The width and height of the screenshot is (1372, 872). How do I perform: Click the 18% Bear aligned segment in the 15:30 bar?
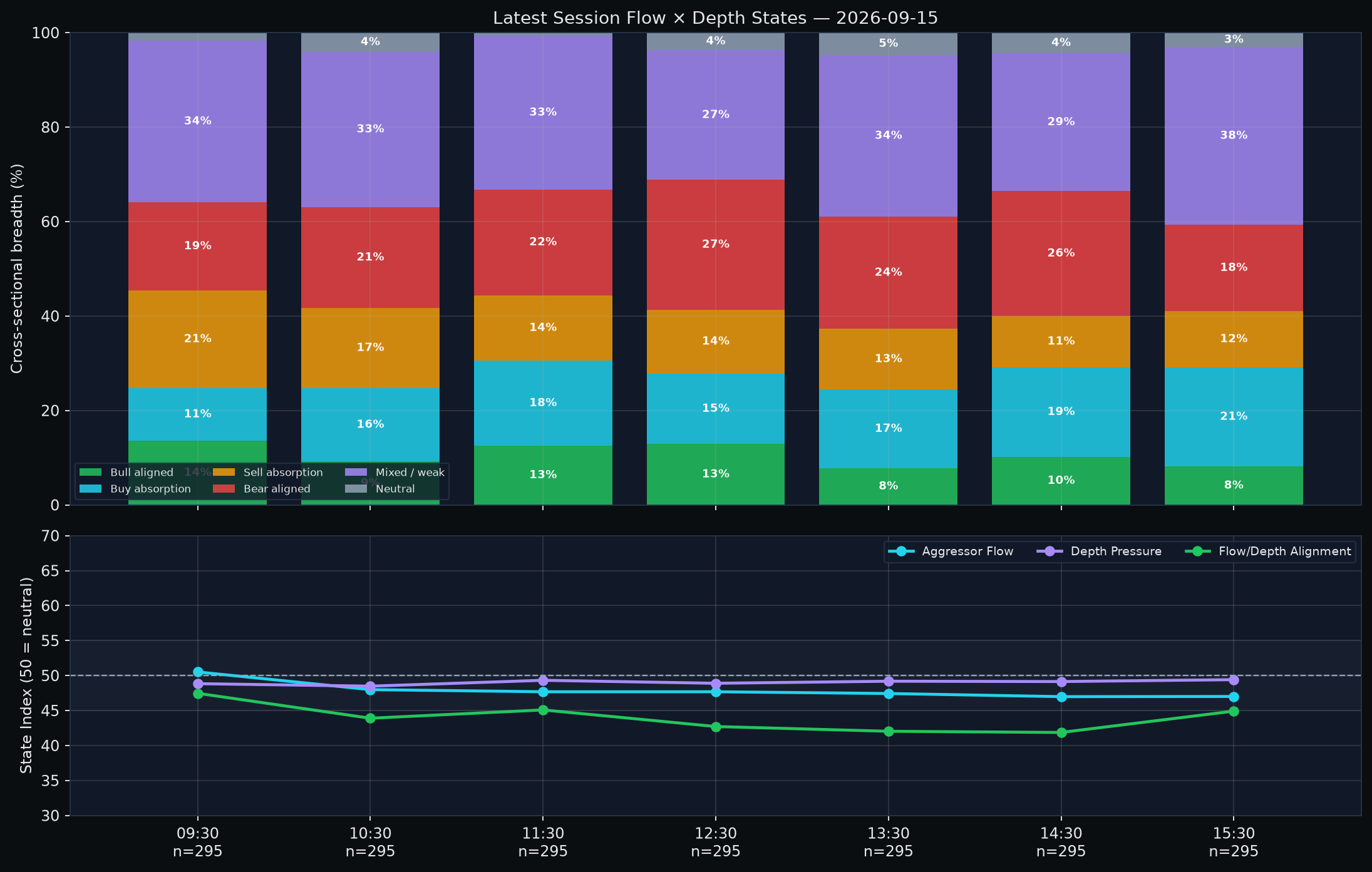1234,268
